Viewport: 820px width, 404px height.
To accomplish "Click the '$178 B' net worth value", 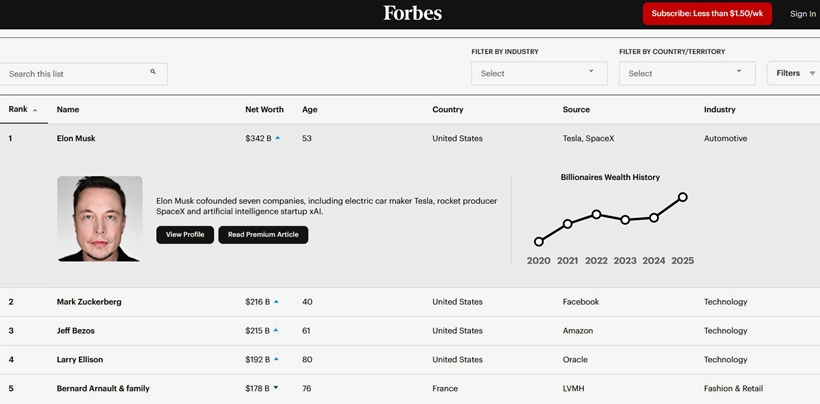I will [257, 388].
